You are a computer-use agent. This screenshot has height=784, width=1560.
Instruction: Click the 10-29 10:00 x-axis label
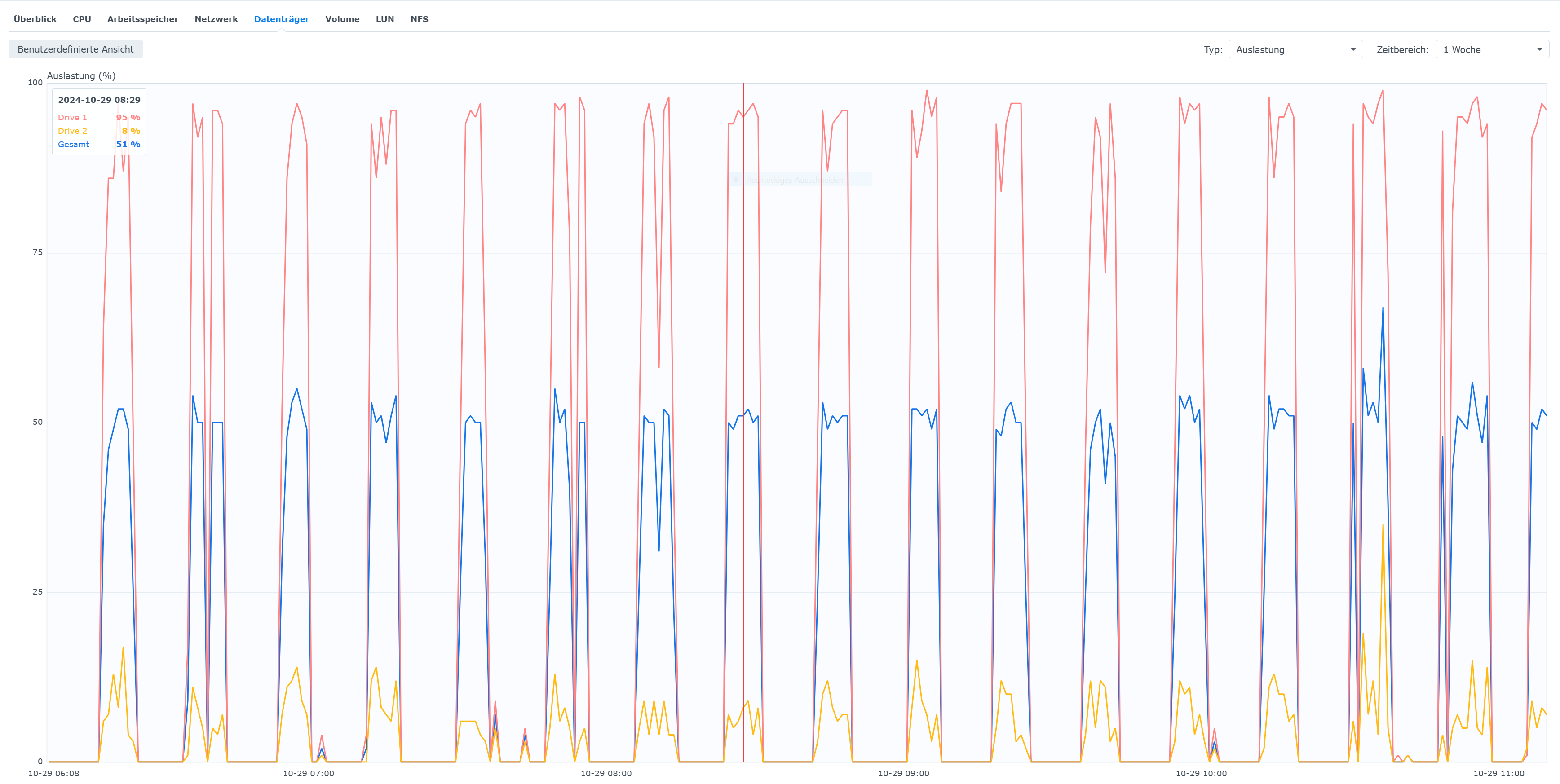(x=1201, y=773)
